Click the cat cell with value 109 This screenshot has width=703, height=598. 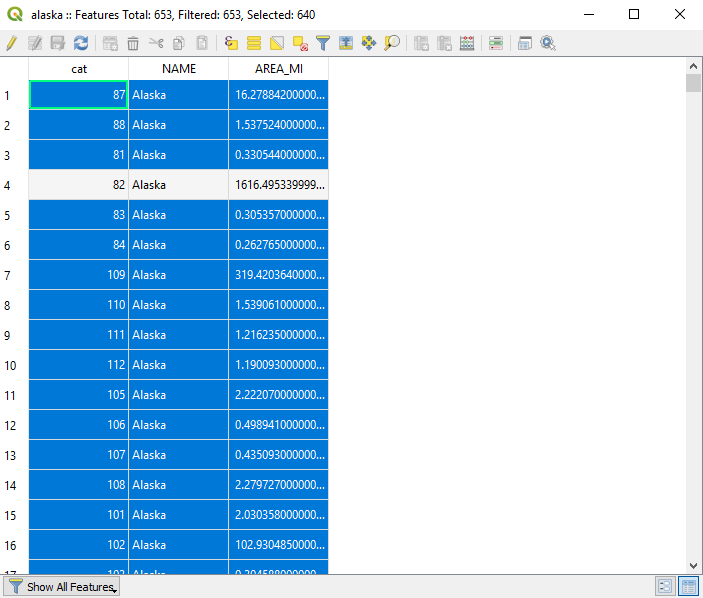pos(78,275)
